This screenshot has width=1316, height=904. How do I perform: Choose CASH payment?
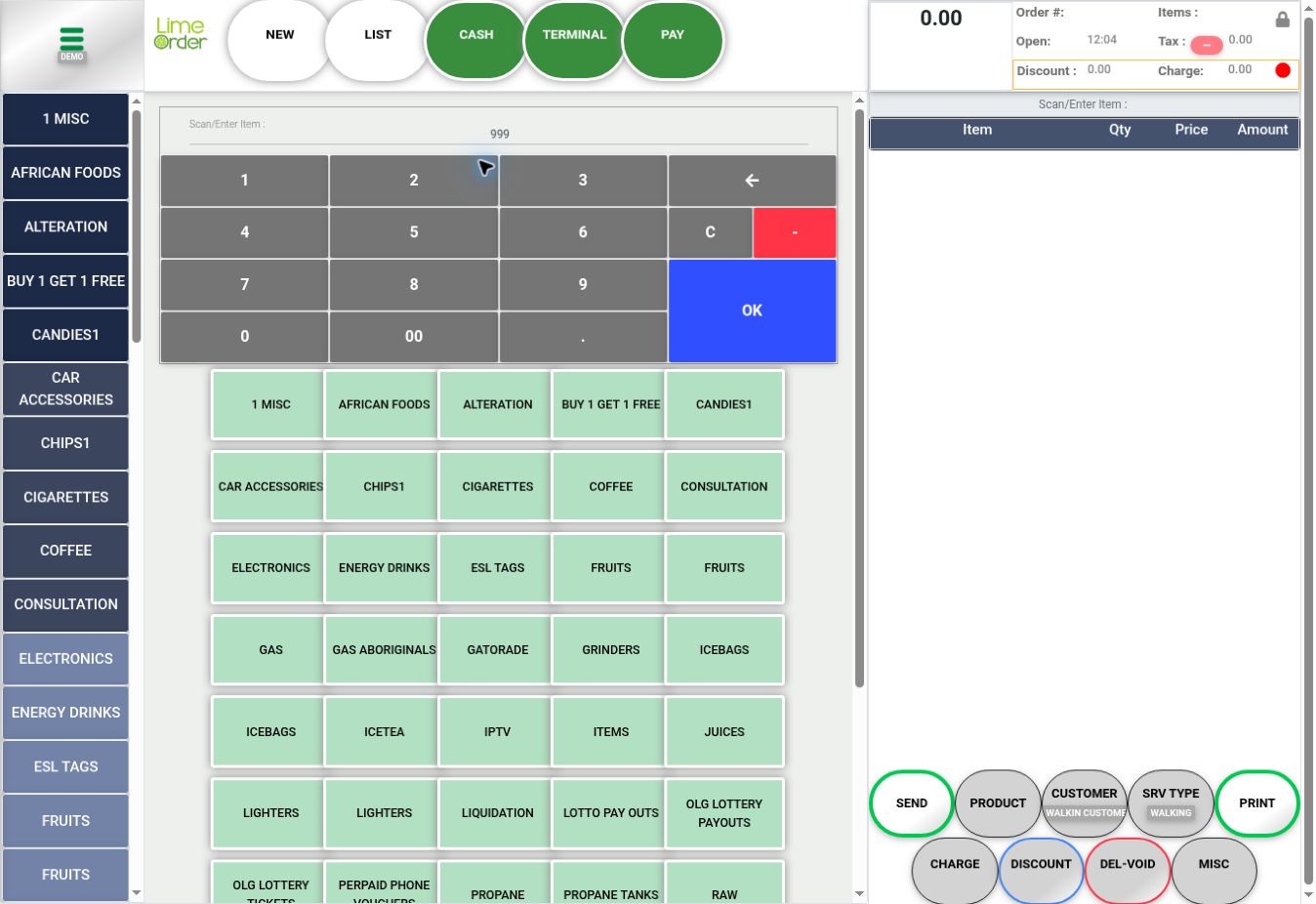[x=476, y=40]
